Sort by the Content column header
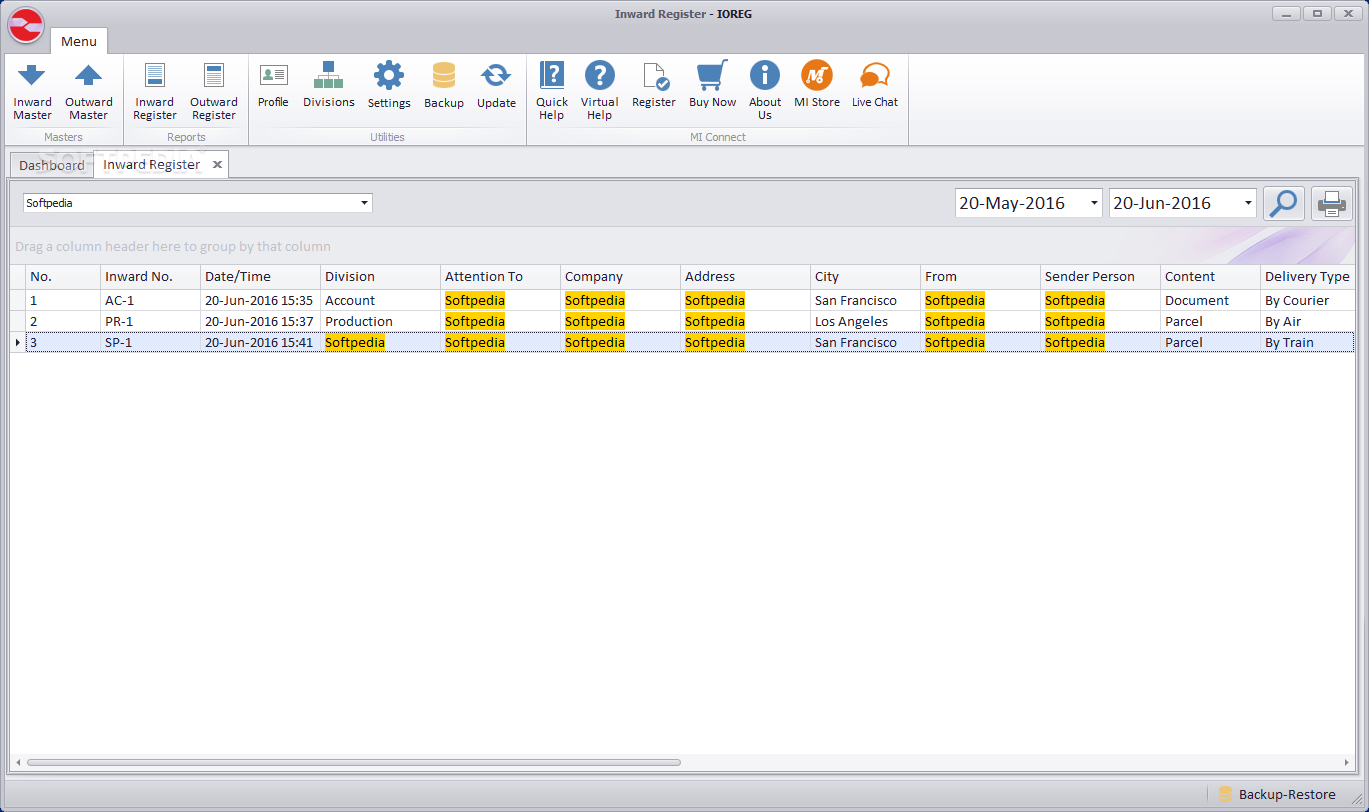 (1210, 277)
